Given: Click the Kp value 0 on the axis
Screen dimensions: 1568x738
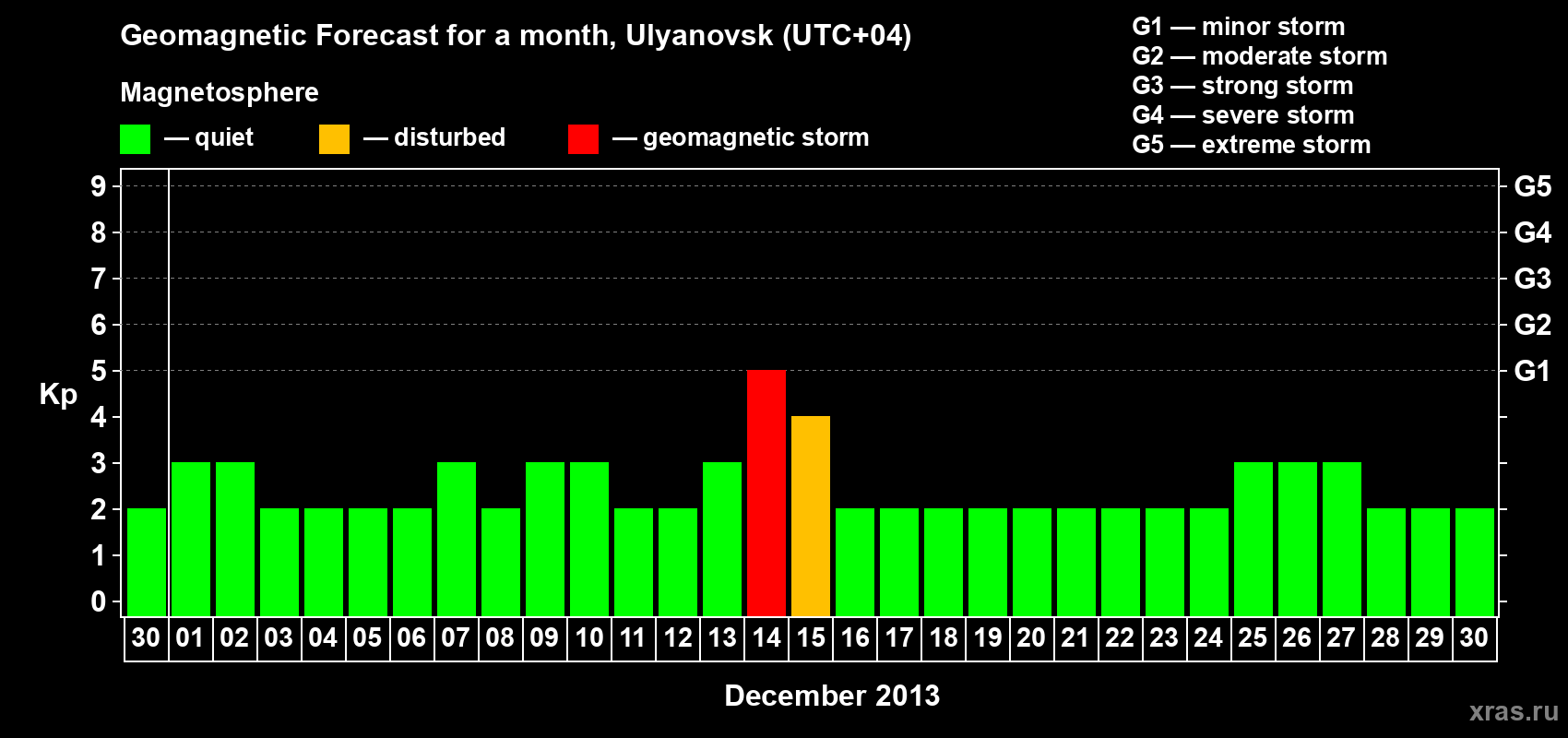Looking at the screenshot, I should 99,601.
